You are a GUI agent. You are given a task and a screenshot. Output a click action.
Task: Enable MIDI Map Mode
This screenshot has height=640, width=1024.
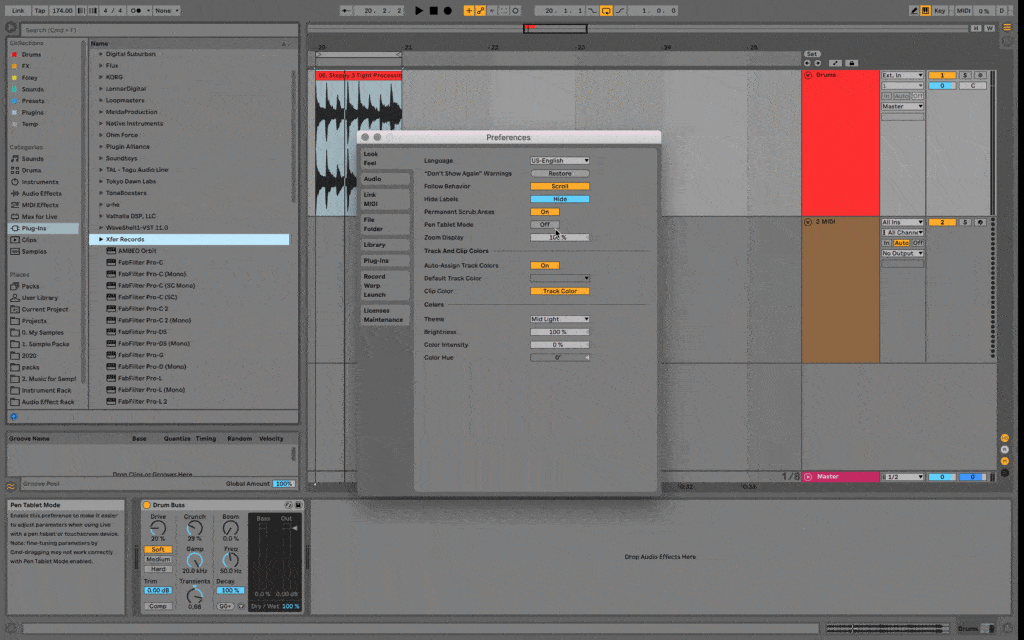tap(963, 10)
